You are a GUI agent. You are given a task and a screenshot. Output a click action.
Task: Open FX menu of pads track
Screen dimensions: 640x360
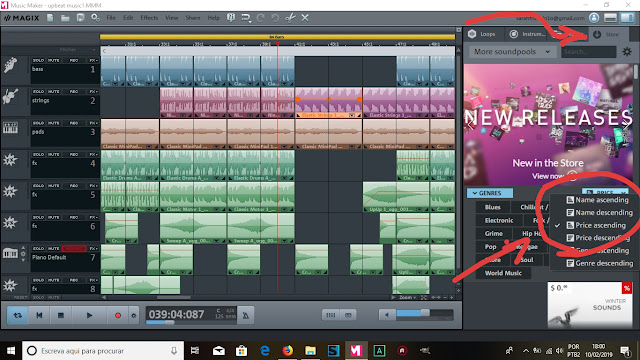pos(93,123)
